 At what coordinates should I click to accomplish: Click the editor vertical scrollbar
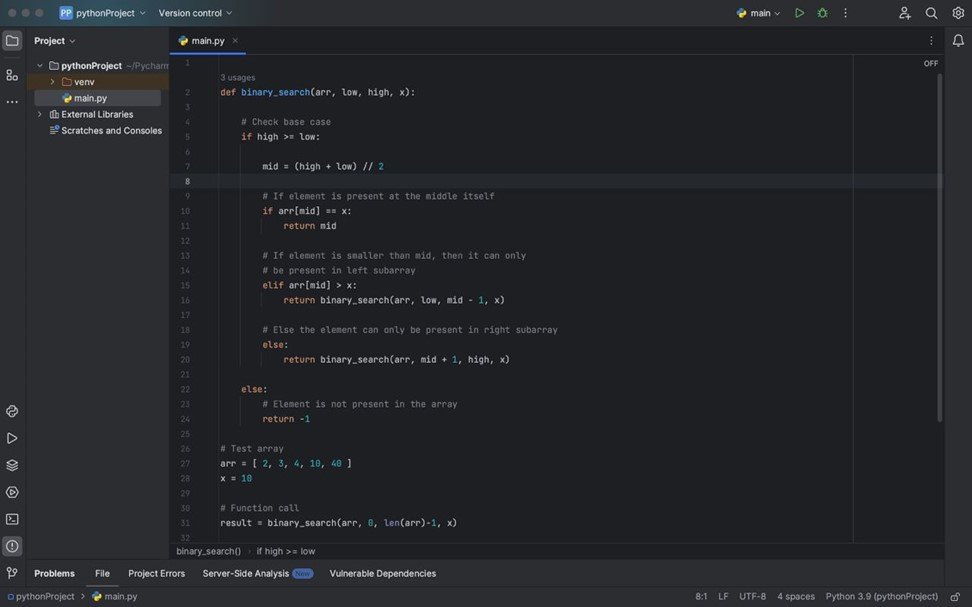(940, 247)
